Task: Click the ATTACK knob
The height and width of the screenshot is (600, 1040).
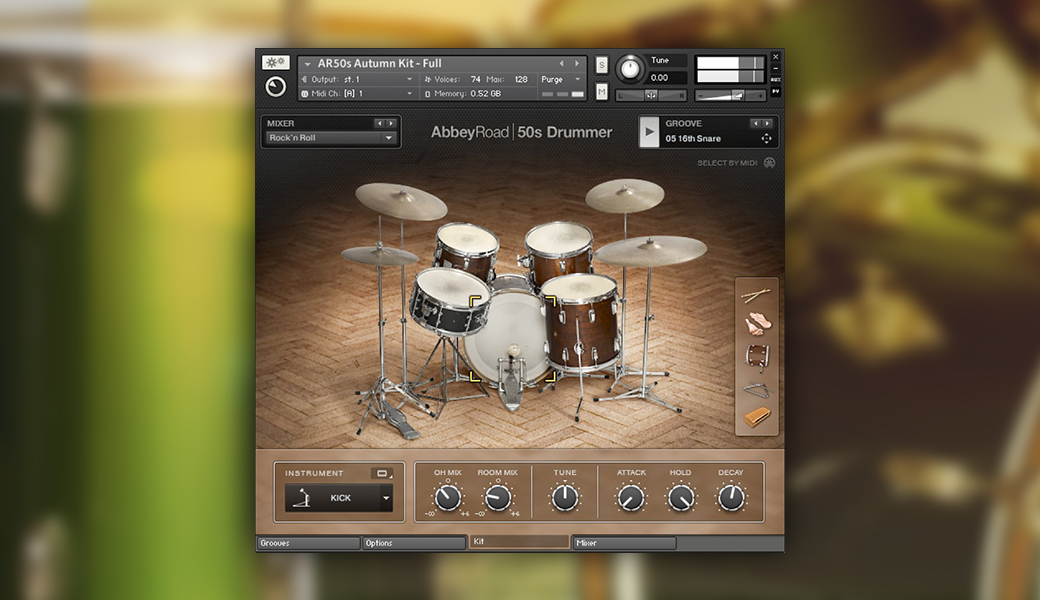Action: coord(631,498)
